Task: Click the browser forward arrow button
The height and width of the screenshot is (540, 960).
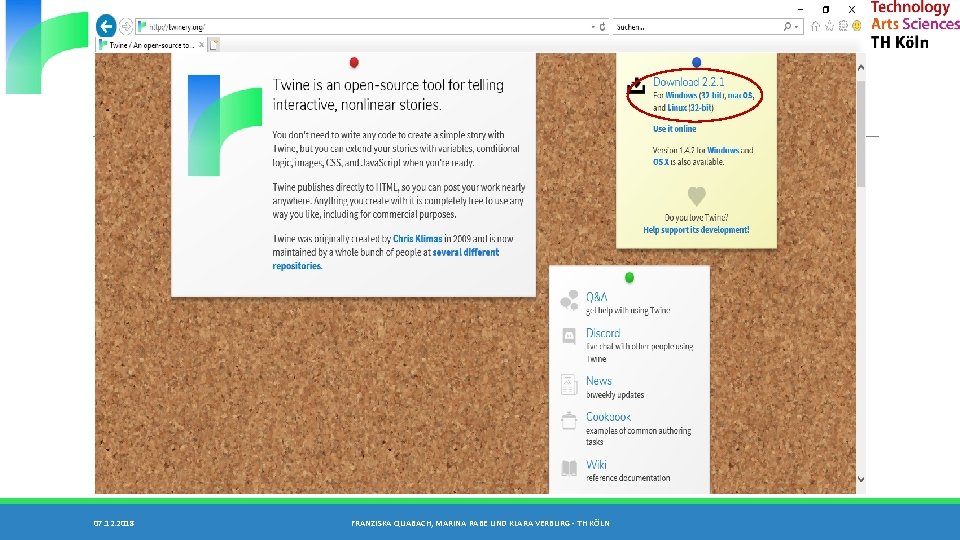Action: click(x=126, y=26)
